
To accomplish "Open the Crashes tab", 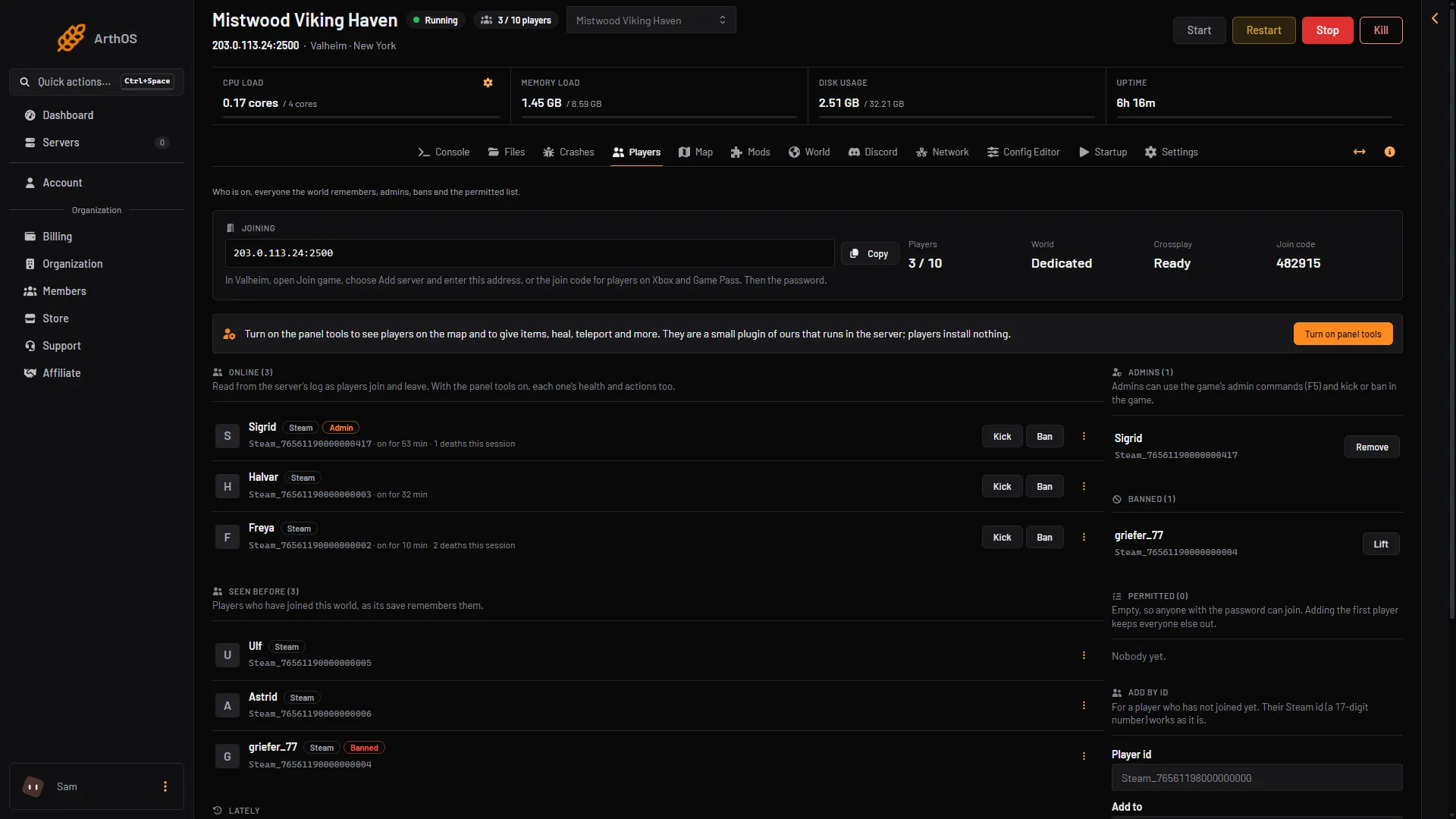I will [568, 152].
